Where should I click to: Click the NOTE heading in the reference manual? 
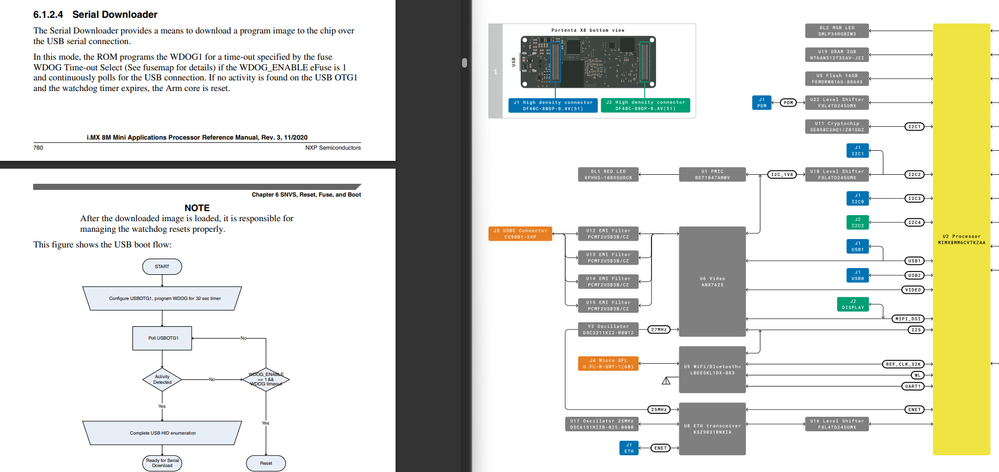click(197, 208)
